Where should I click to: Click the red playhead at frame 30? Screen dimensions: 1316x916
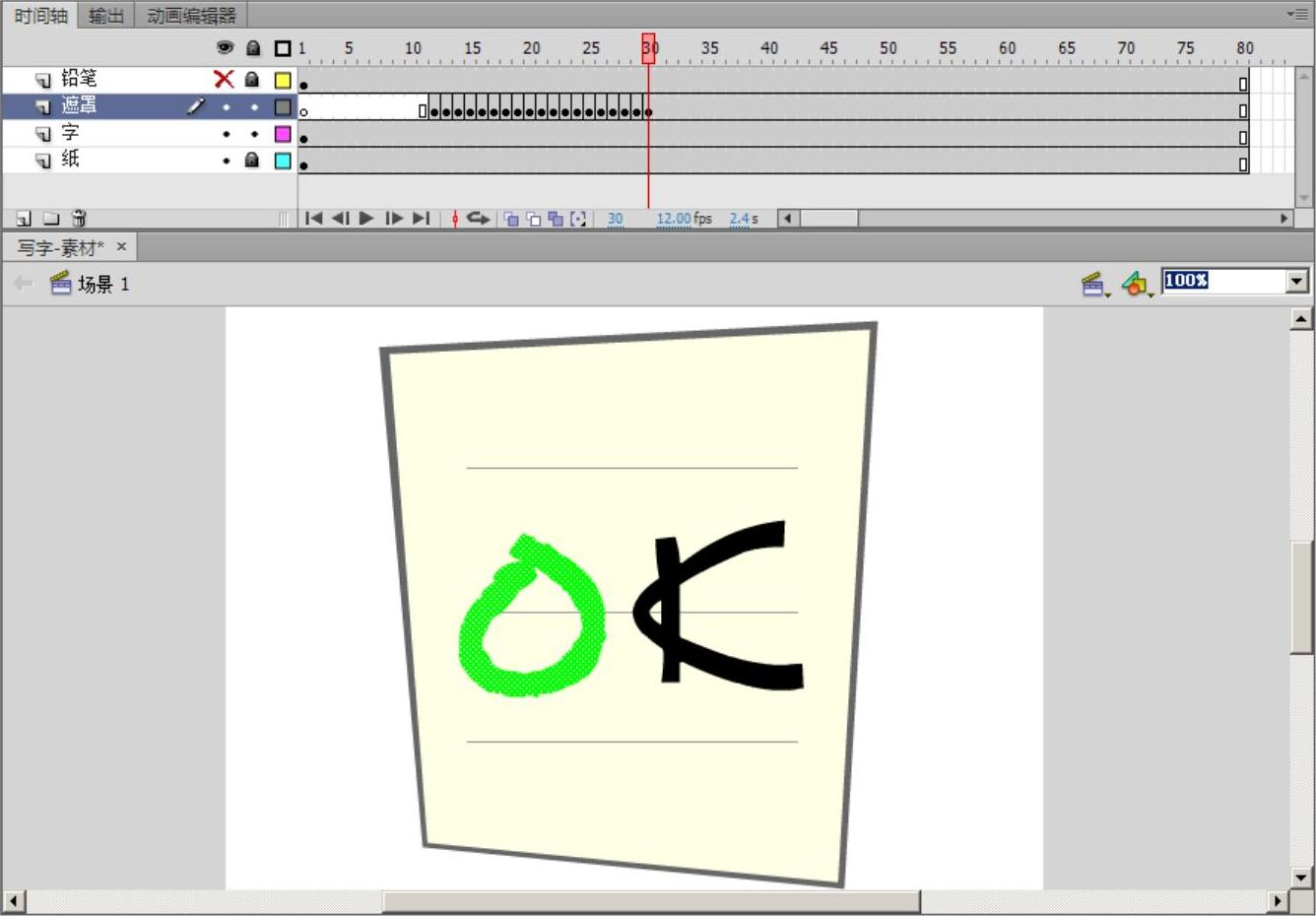pyautogui.click(x=648, y=48)
